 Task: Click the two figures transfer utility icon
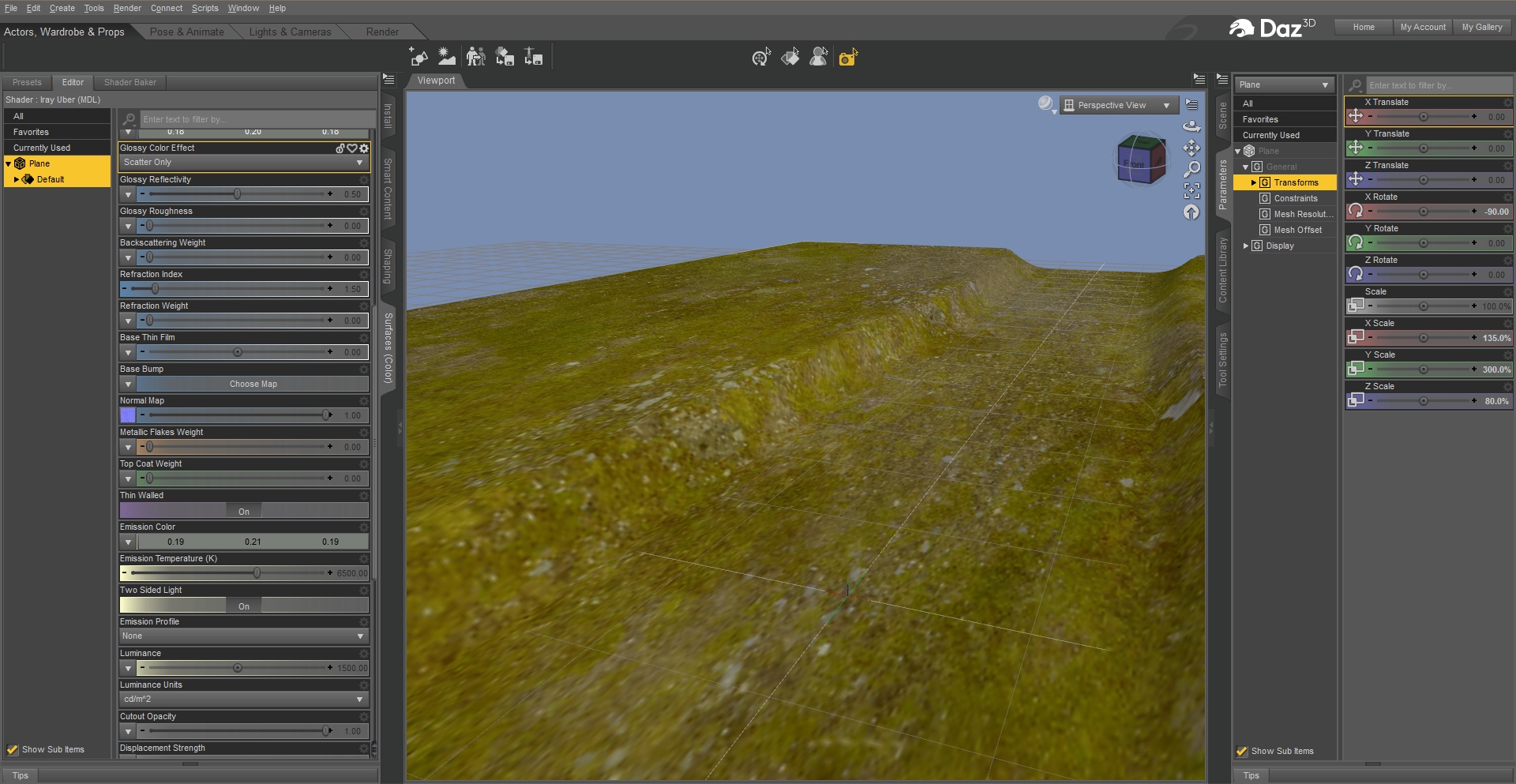(x=475, y=57)
